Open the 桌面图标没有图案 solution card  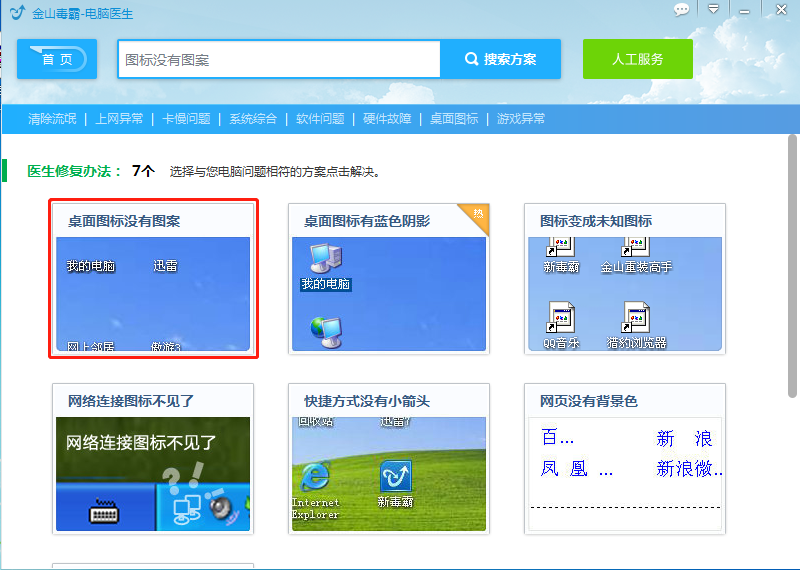coord(153,279)
